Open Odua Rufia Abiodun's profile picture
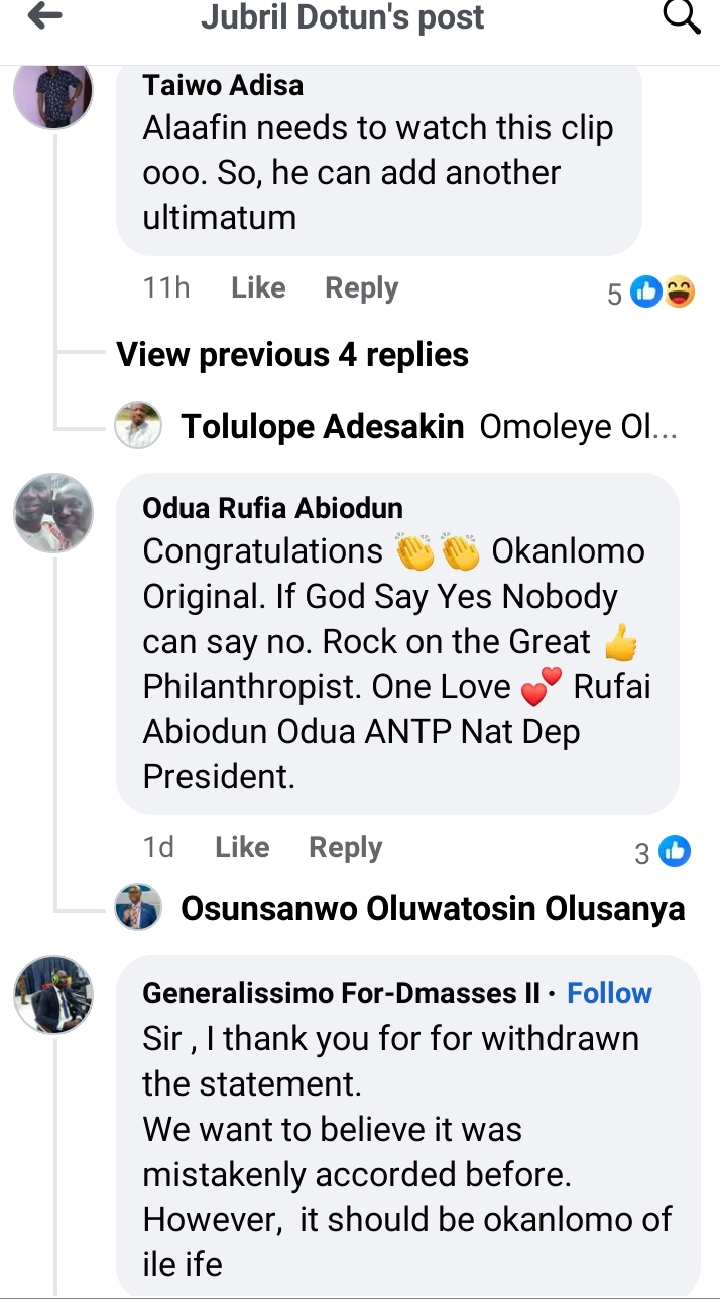This screenshot has height=1305, width=720. [53, 514]
